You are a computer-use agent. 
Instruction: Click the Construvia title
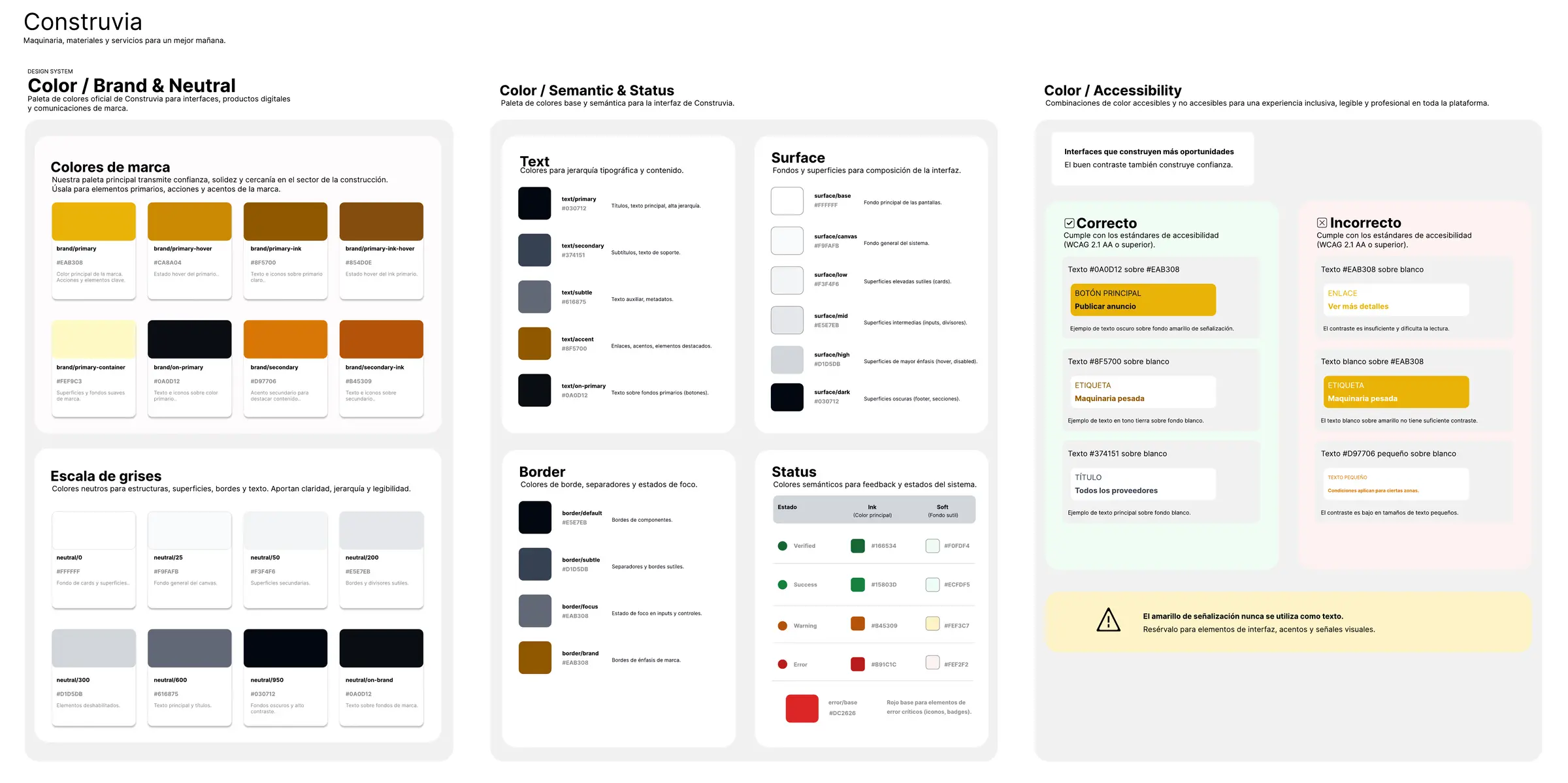(x=83, y=22)
